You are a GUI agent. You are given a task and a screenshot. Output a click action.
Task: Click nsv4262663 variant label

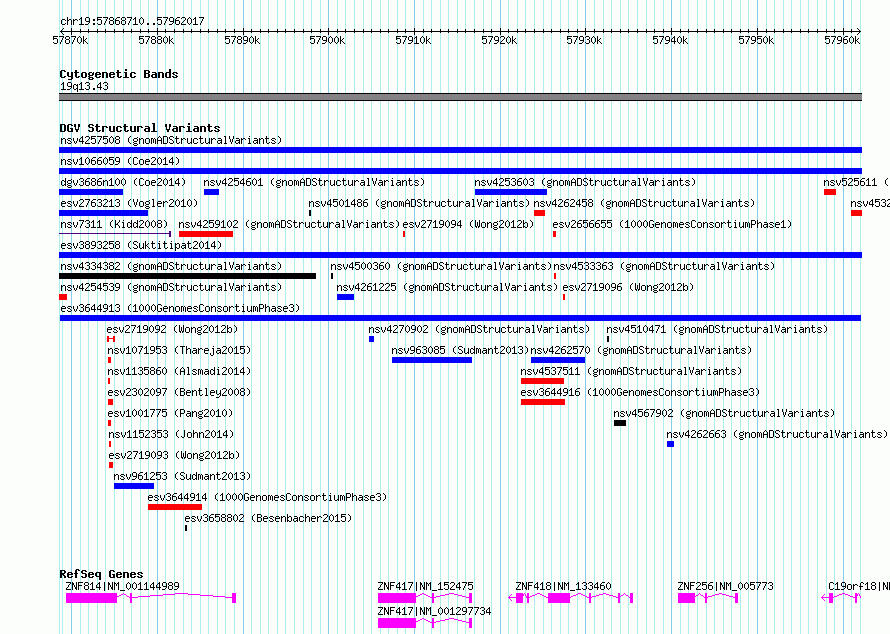[x=776, y=434]
